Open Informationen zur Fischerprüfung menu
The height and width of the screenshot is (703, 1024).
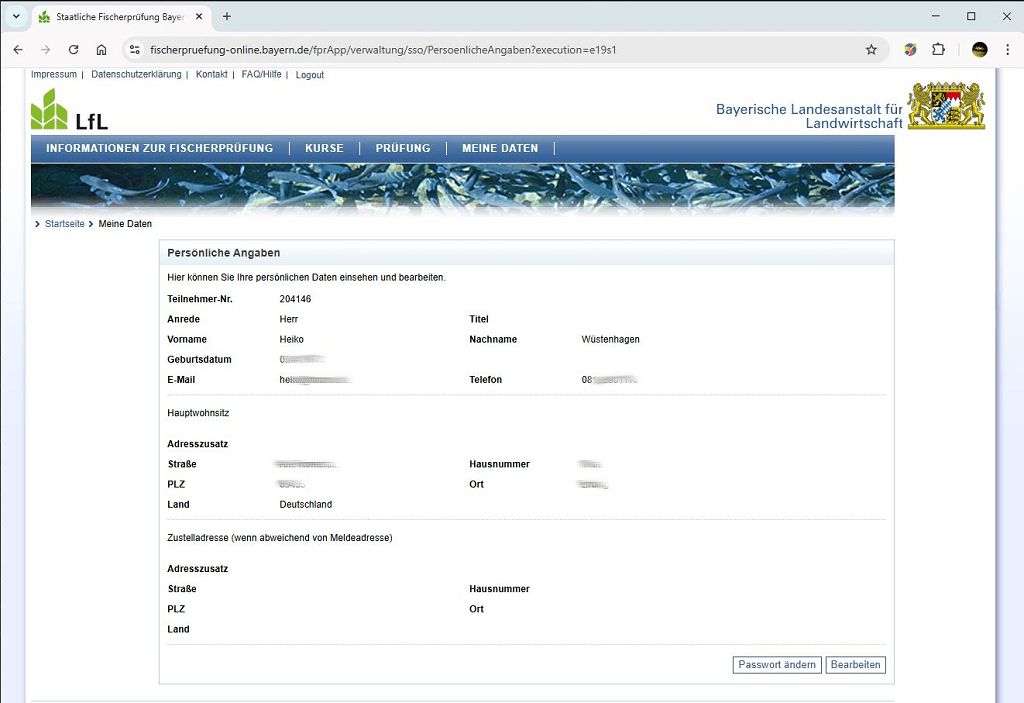tap(159, 148)
